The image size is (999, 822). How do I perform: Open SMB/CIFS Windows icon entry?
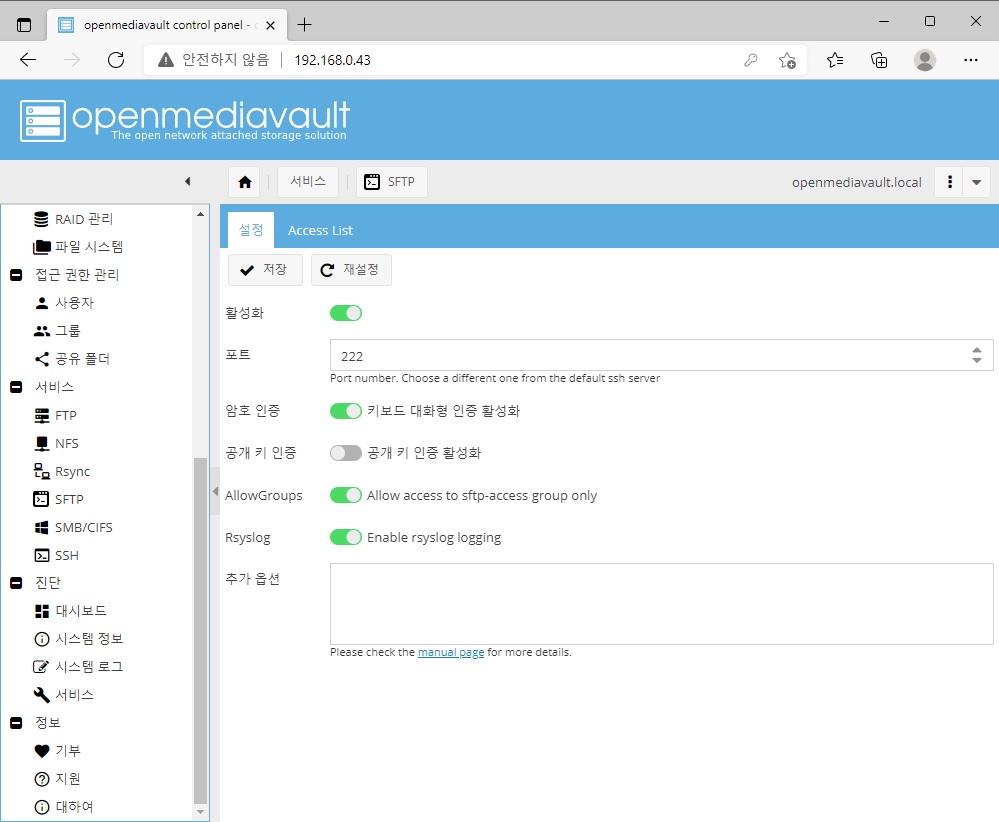pyautogui.click(x=73, y=528)
